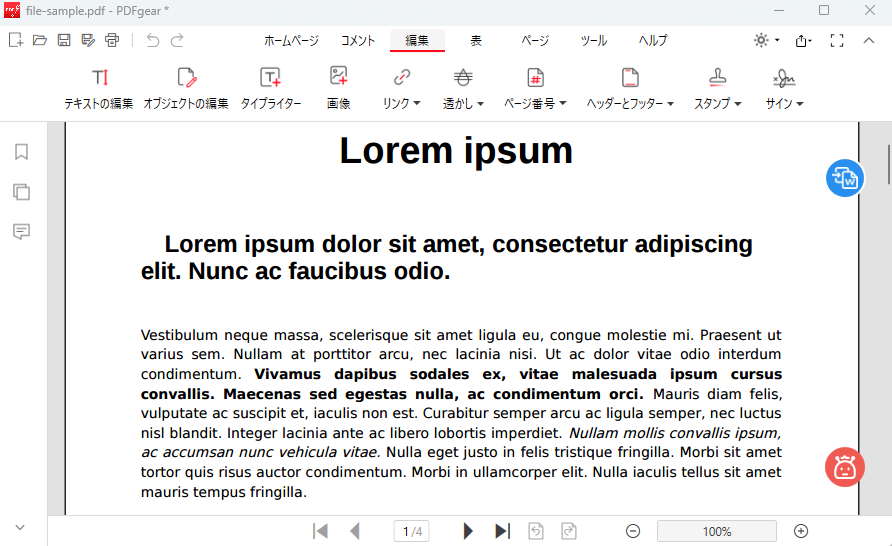
Task: Open the comments sidebar panel
Action: tap(22, 231)
